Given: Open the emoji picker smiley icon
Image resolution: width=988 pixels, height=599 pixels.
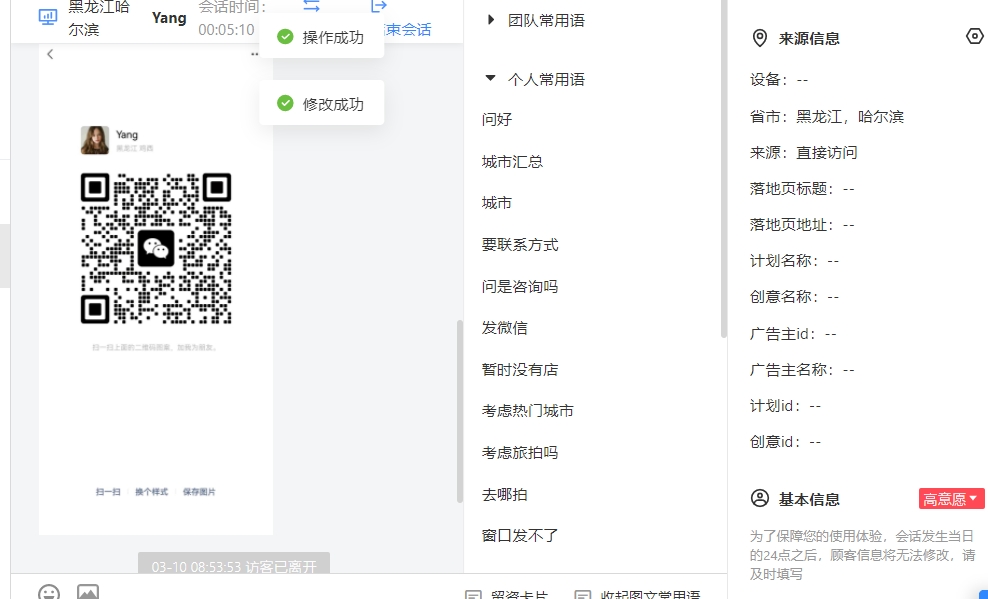Looking at the screenshot, I should click(x=49, y=592).
